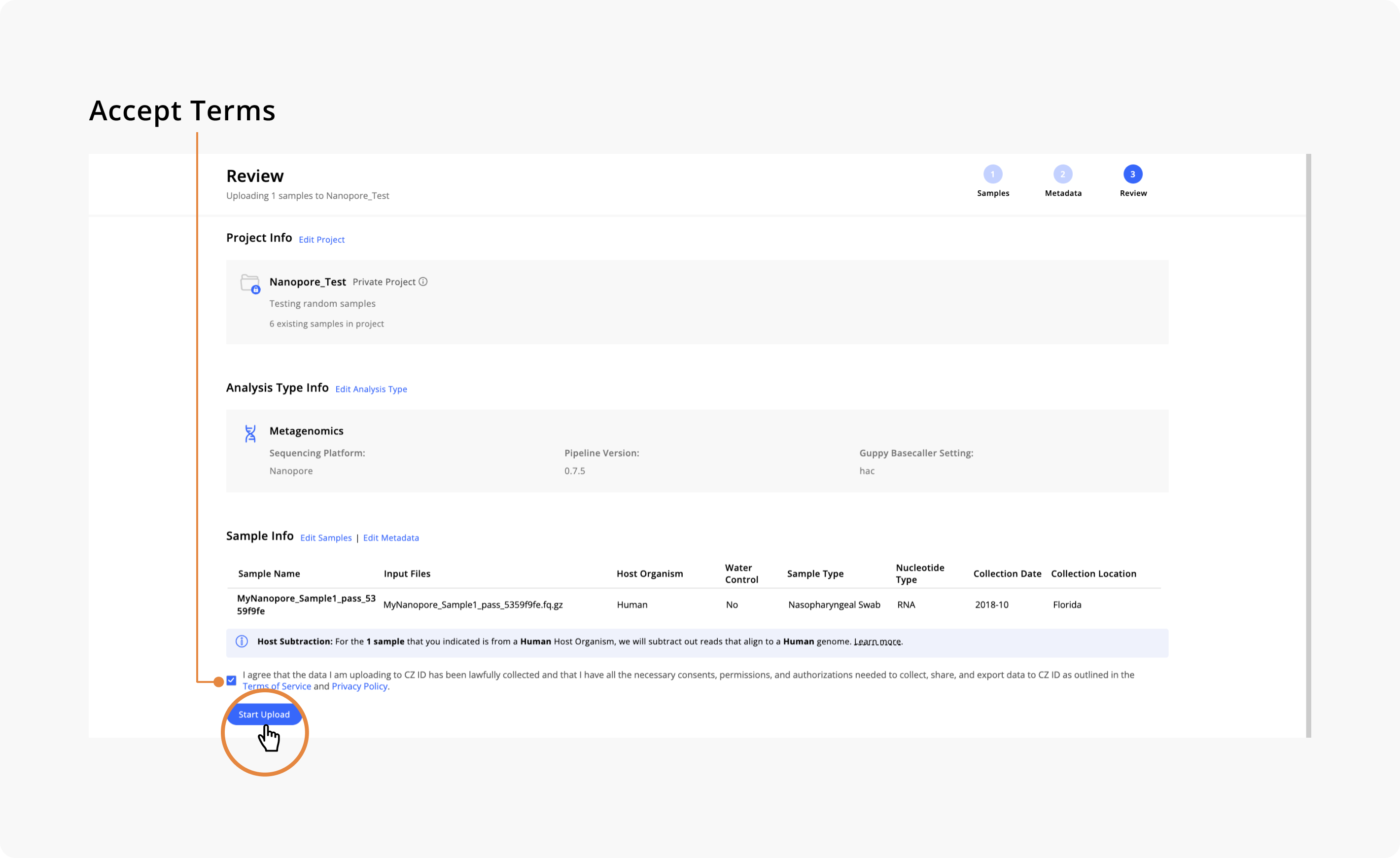
Task: Click the page vertical scrollbar
Action: tap(1308, 445)
